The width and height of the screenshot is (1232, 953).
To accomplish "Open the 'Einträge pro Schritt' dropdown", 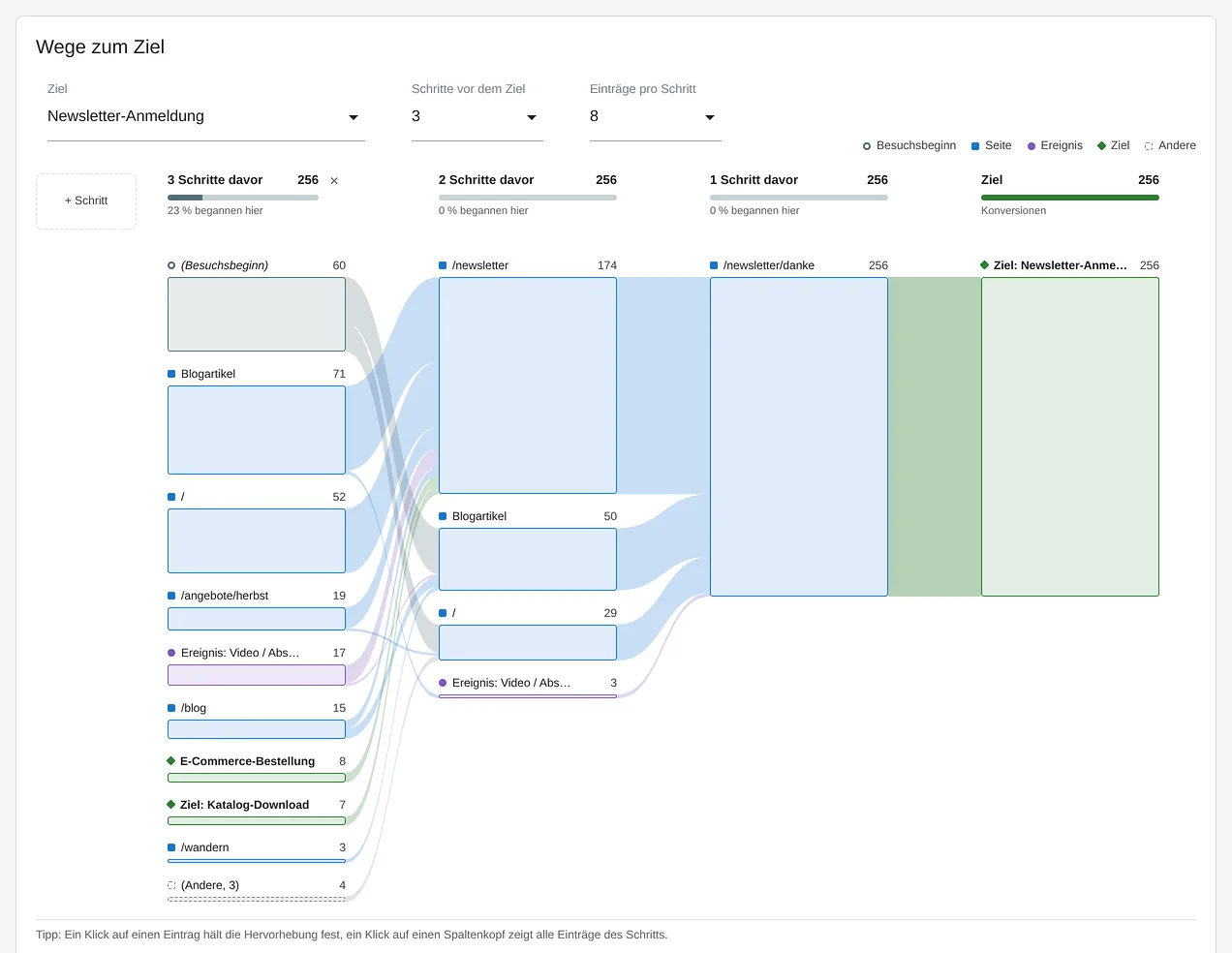I will [656, 116].
